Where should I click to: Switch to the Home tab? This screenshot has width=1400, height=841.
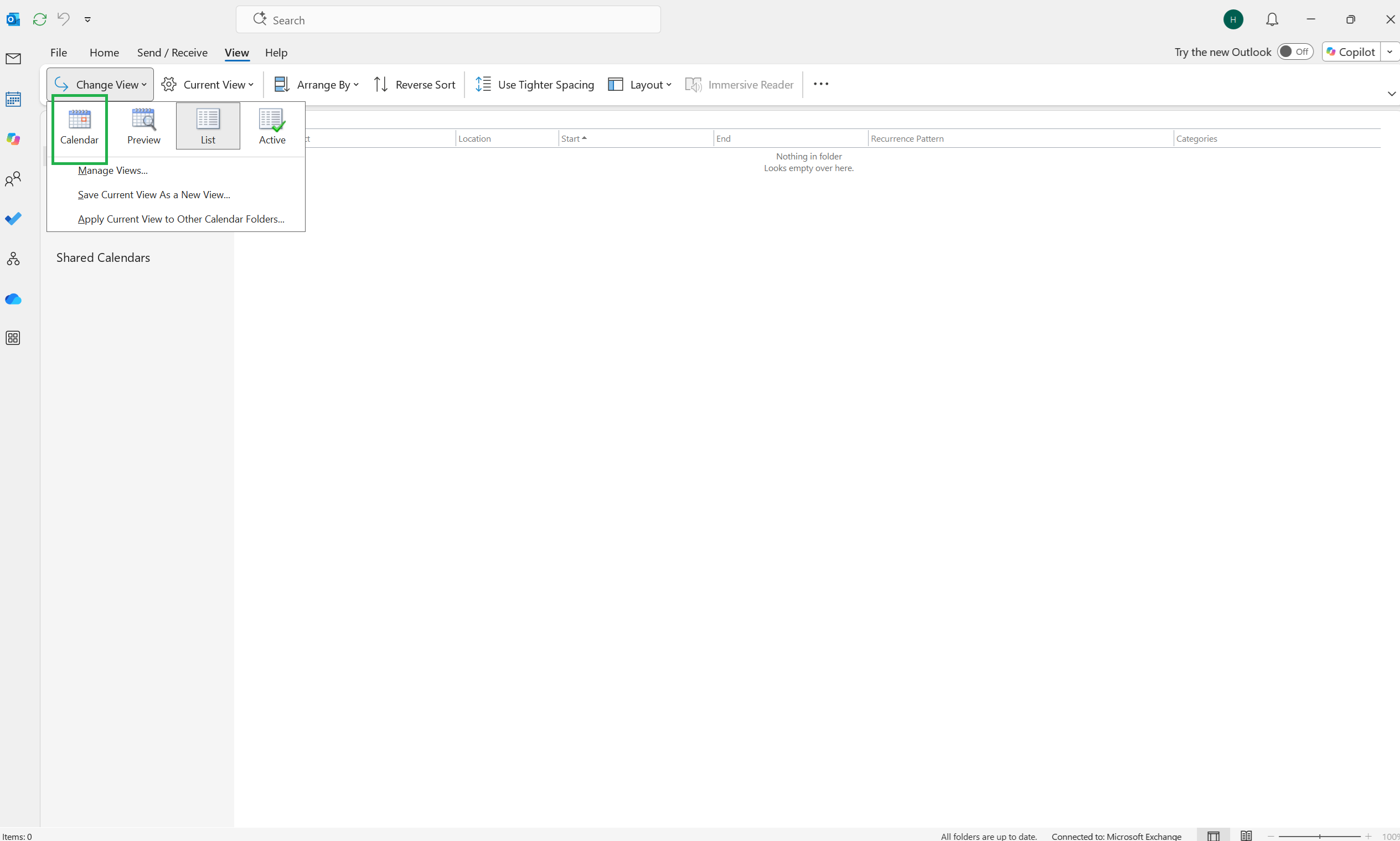[x=104, y=52]
